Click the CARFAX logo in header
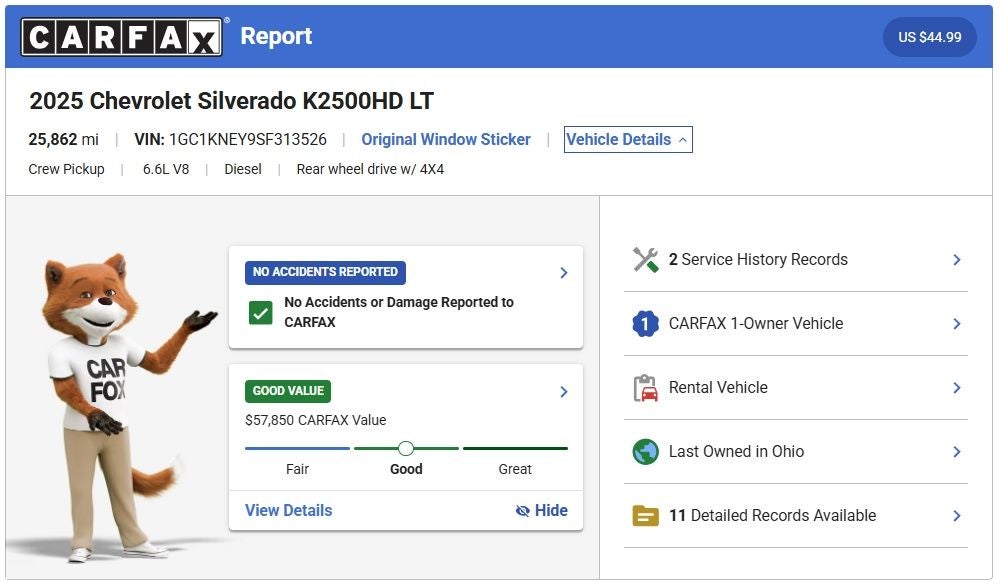Viewport: 1001px width, 586px height. point(121,37)
